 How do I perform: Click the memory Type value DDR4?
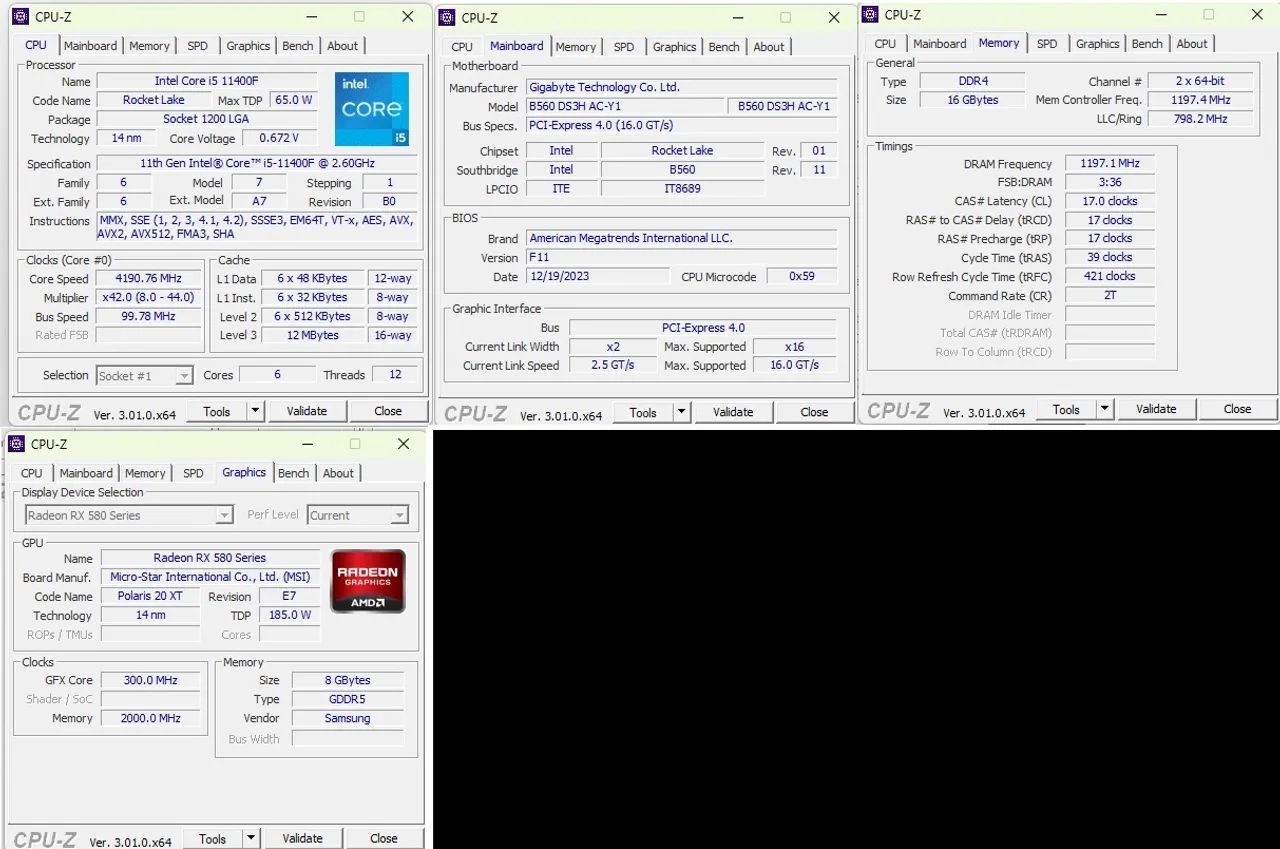tap(971, 81)
